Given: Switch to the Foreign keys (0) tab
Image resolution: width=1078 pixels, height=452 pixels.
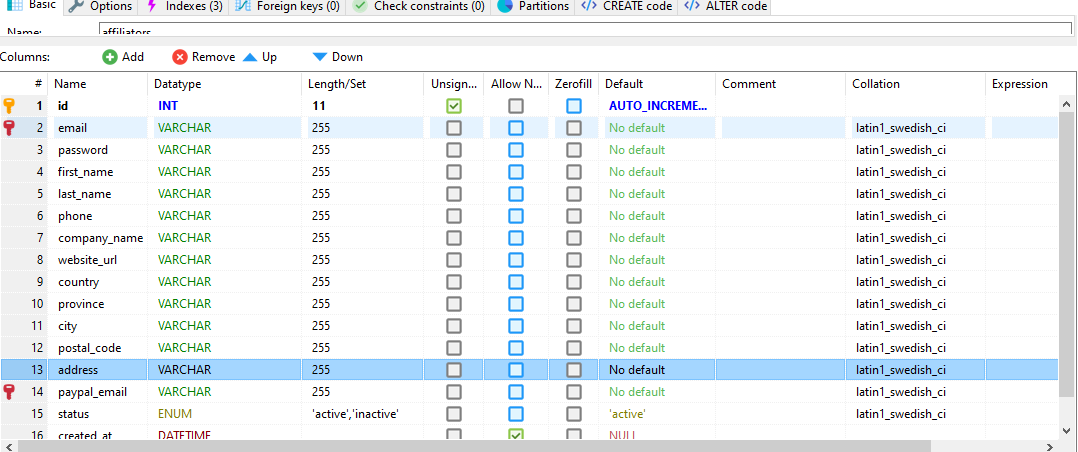Looking at the screenshot, I should click(x=288, y=6).
